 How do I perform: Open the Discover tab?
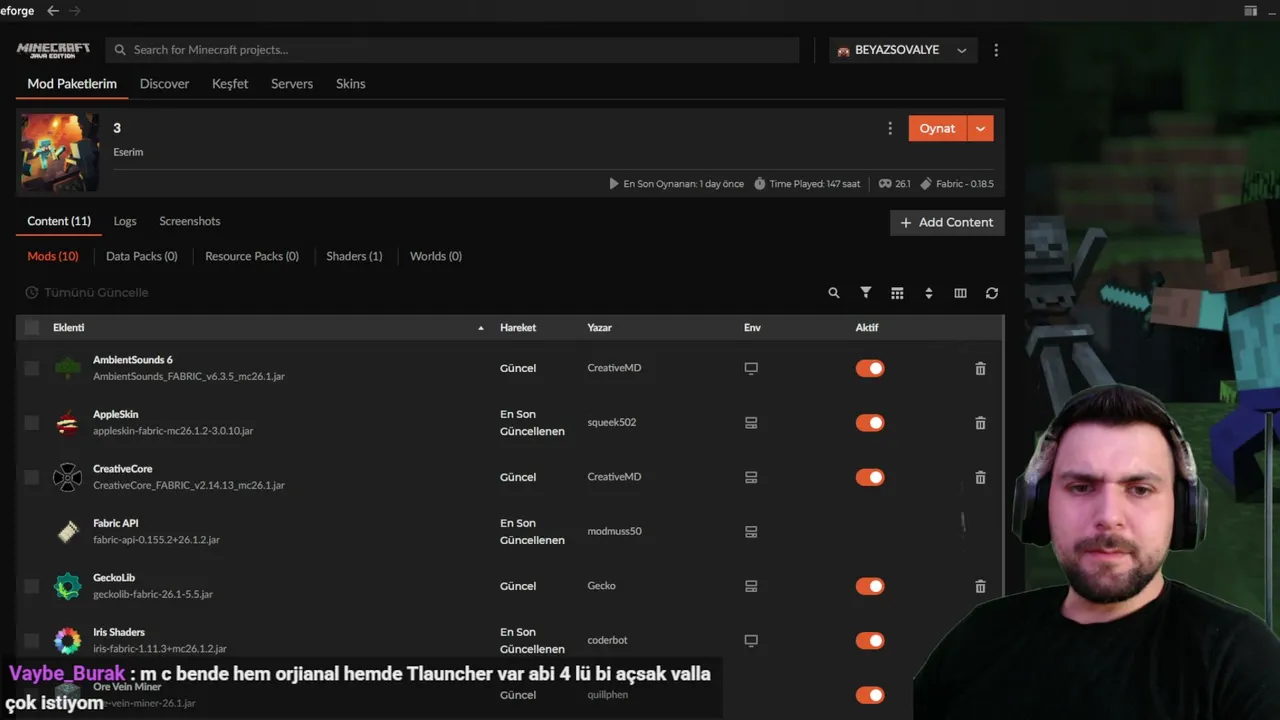(x=164, y=84)
